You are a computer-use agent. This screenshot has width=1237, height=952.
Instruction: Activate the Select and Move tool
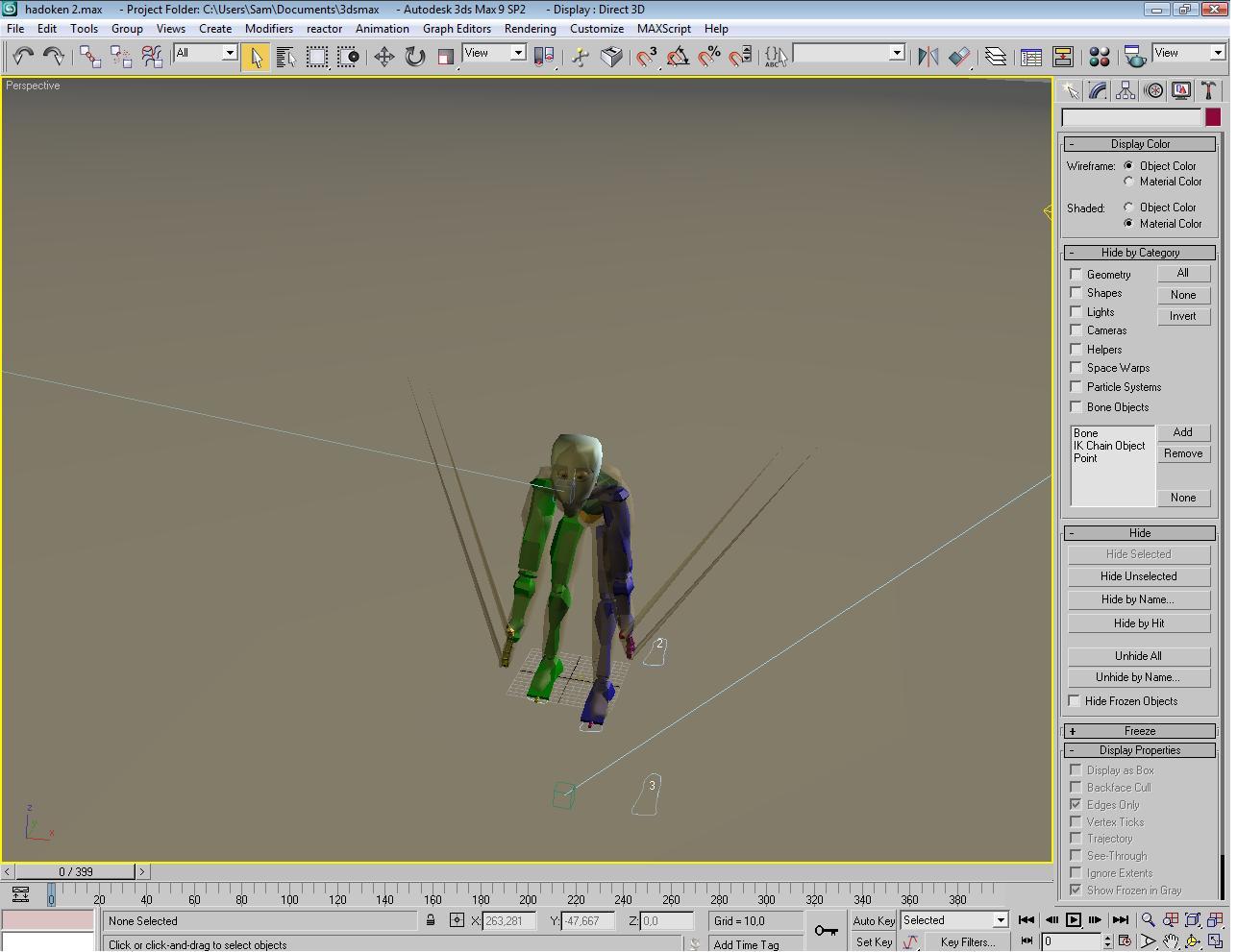[384, 57]
